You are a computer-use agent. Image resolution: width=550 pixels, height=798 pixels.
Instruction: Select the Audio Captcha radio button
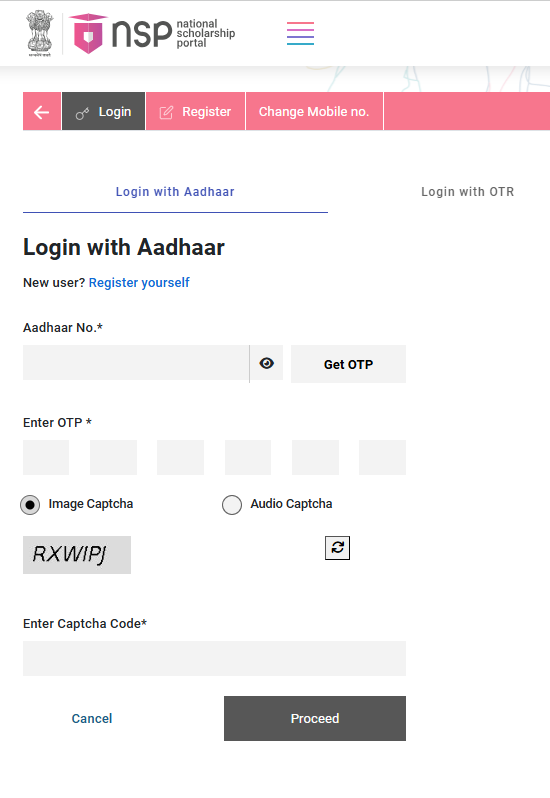tap(232, 505)
